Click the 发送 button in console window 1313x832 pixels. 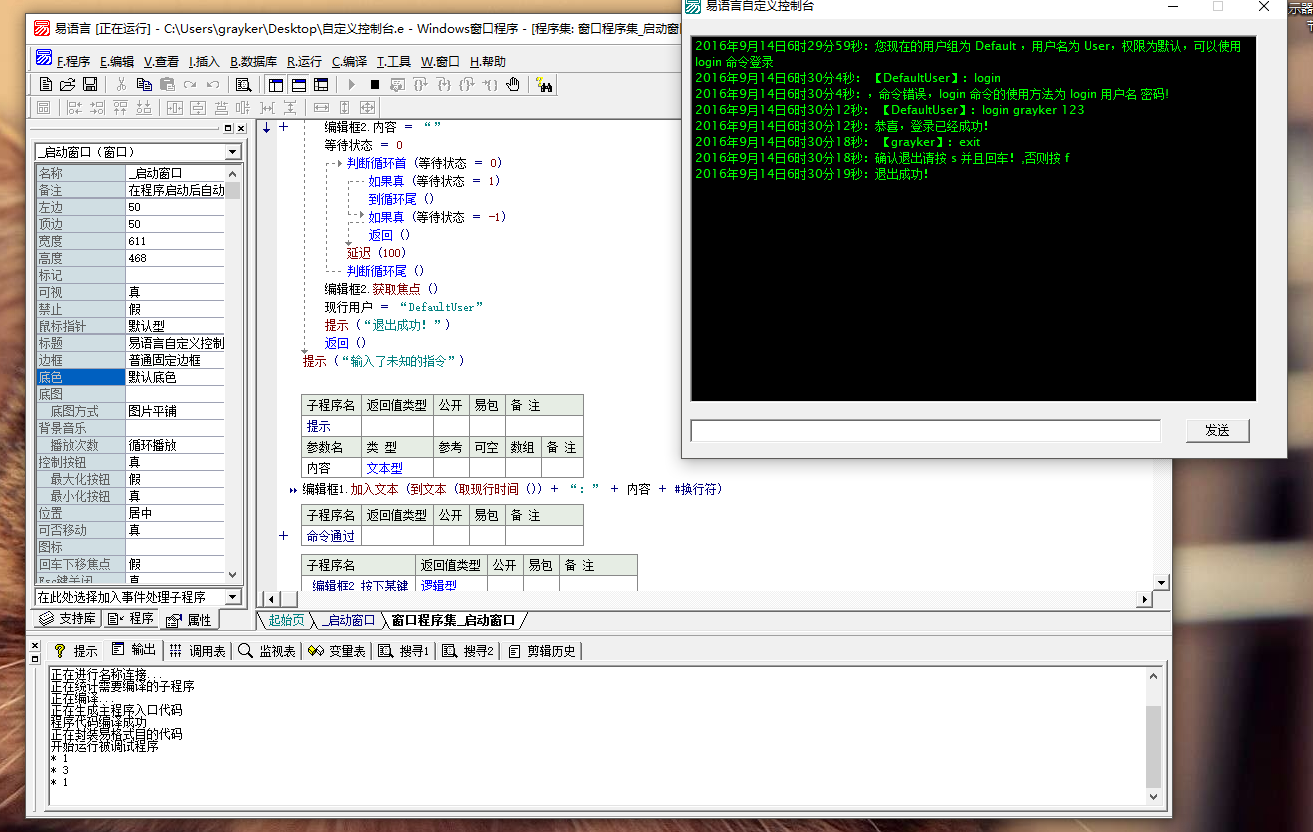tap(1217, 431)
